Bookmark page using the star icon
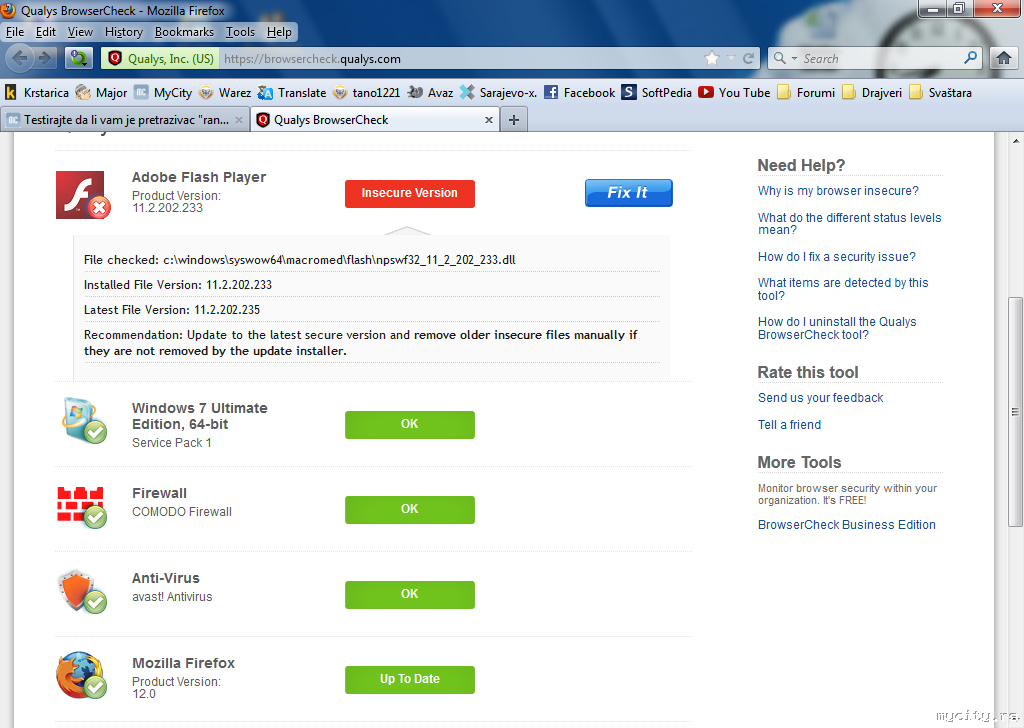This screenshot has height=728, width=1024. coord(712,59)
